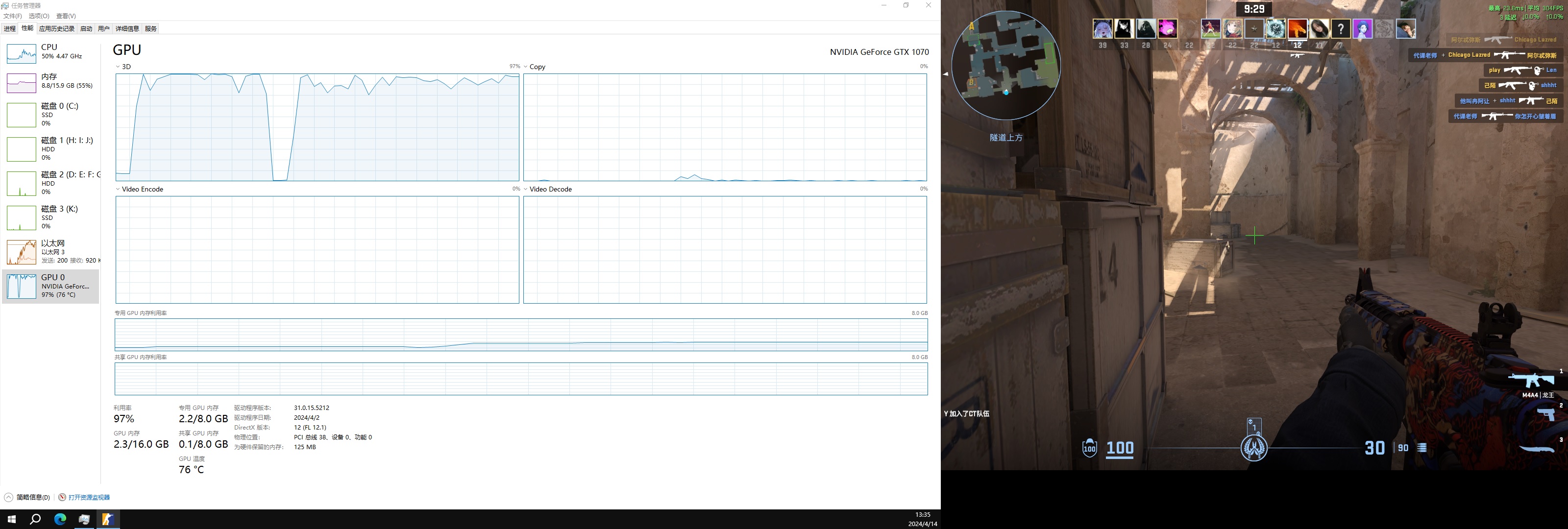Select GPU 0 NVIDIA GeForce entry

point(51,286)
